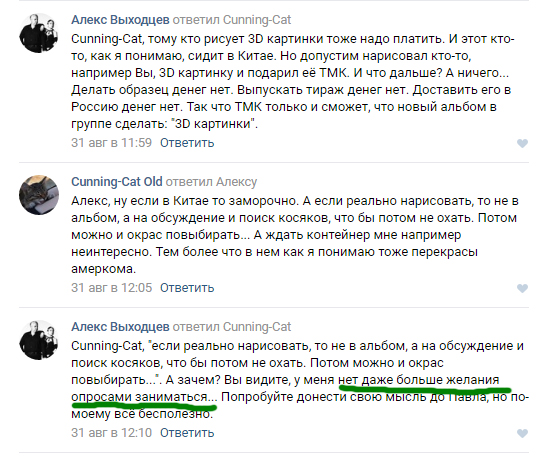Click author name Cunning-Cat Old
This screenshot has width=547, height=458.
pos(117,182)
